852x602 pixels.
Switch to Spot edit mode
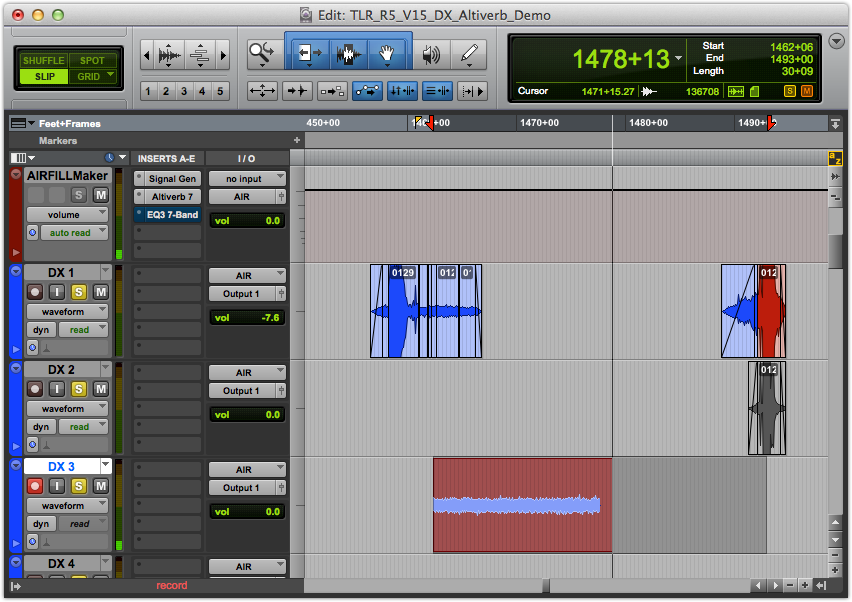[93, 60]
